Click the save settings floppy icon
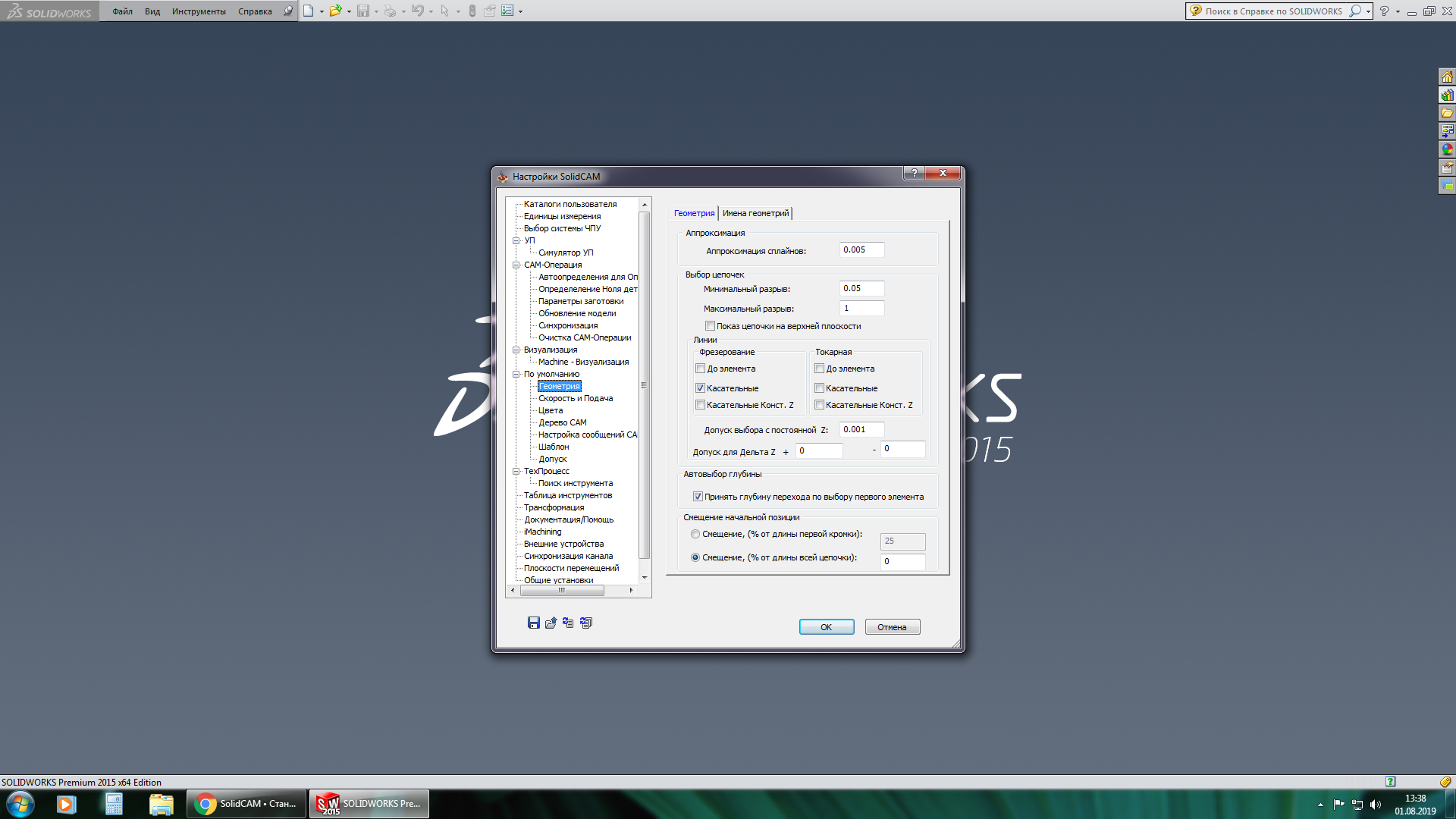1456x819 pixels. tap(533, 623)
